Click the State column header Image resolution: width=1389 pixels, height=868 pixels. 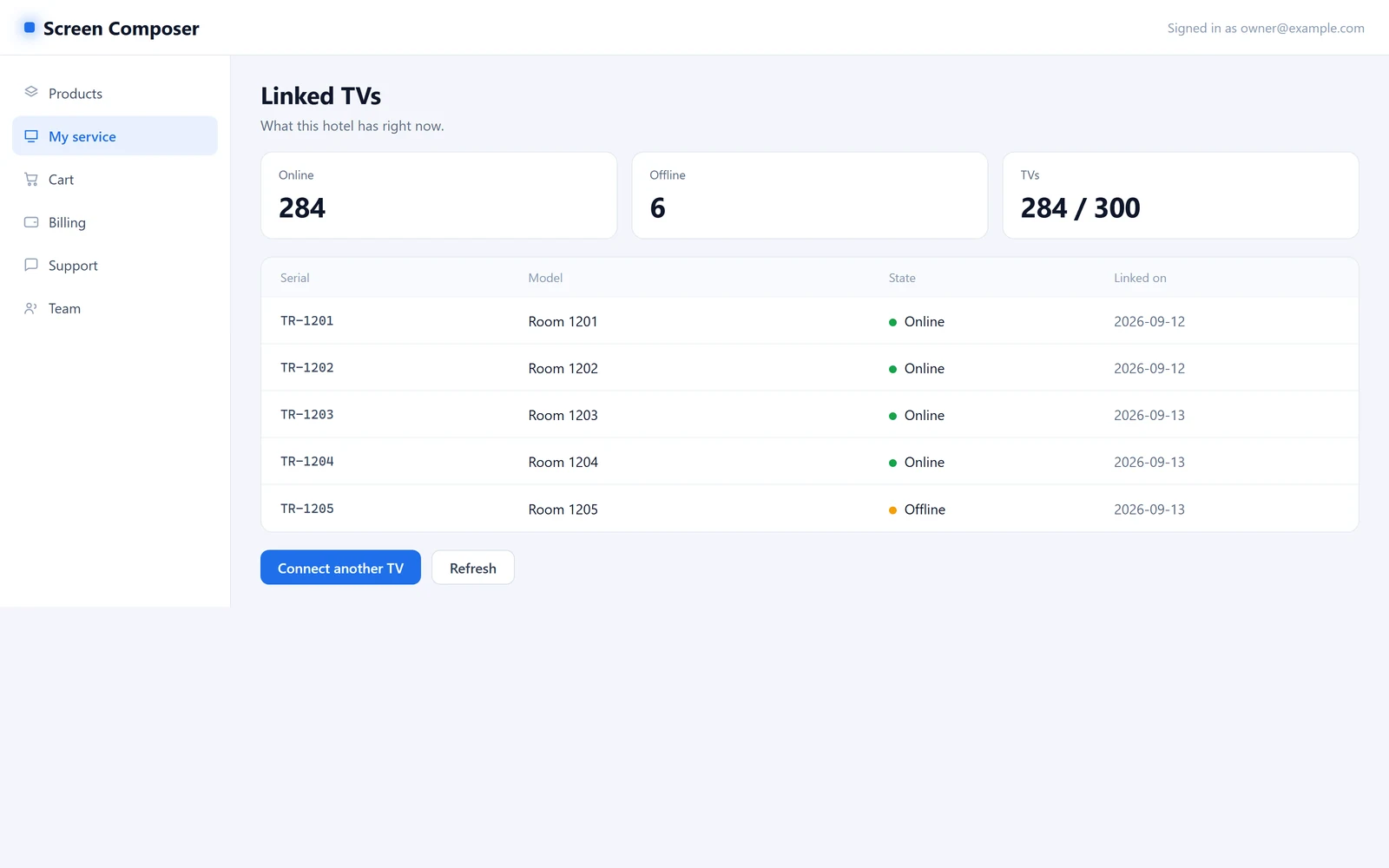(902, 278)
